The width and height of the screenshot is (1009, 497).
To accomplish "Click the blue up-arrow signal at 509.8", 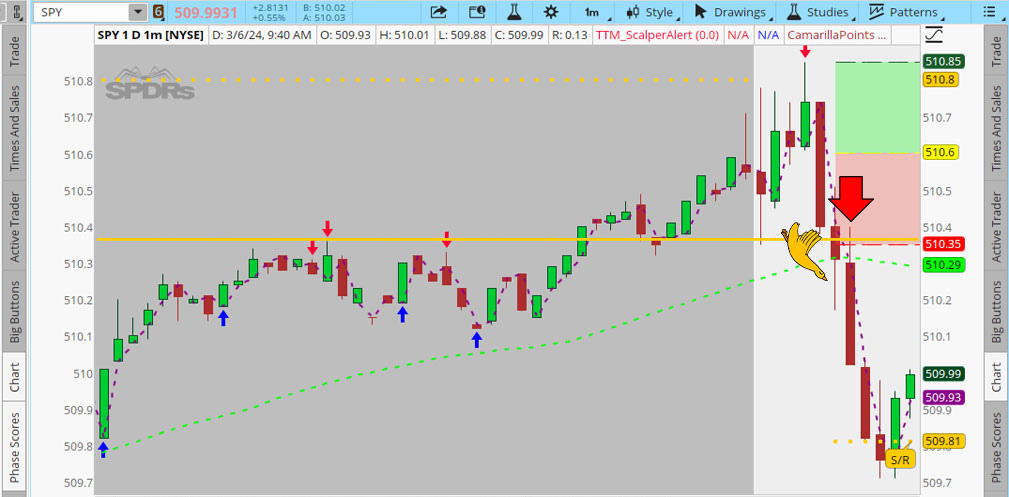I will [x=104, y=449].
